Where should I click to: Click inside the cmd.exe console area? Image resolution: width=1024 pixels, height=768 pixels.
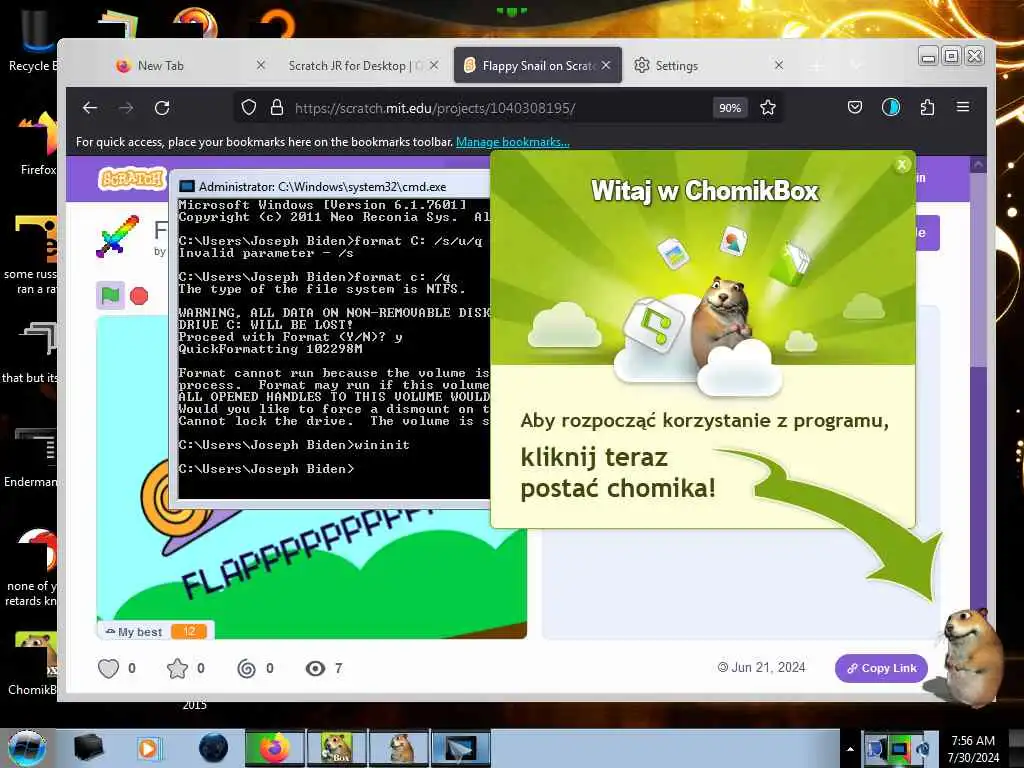334,347
